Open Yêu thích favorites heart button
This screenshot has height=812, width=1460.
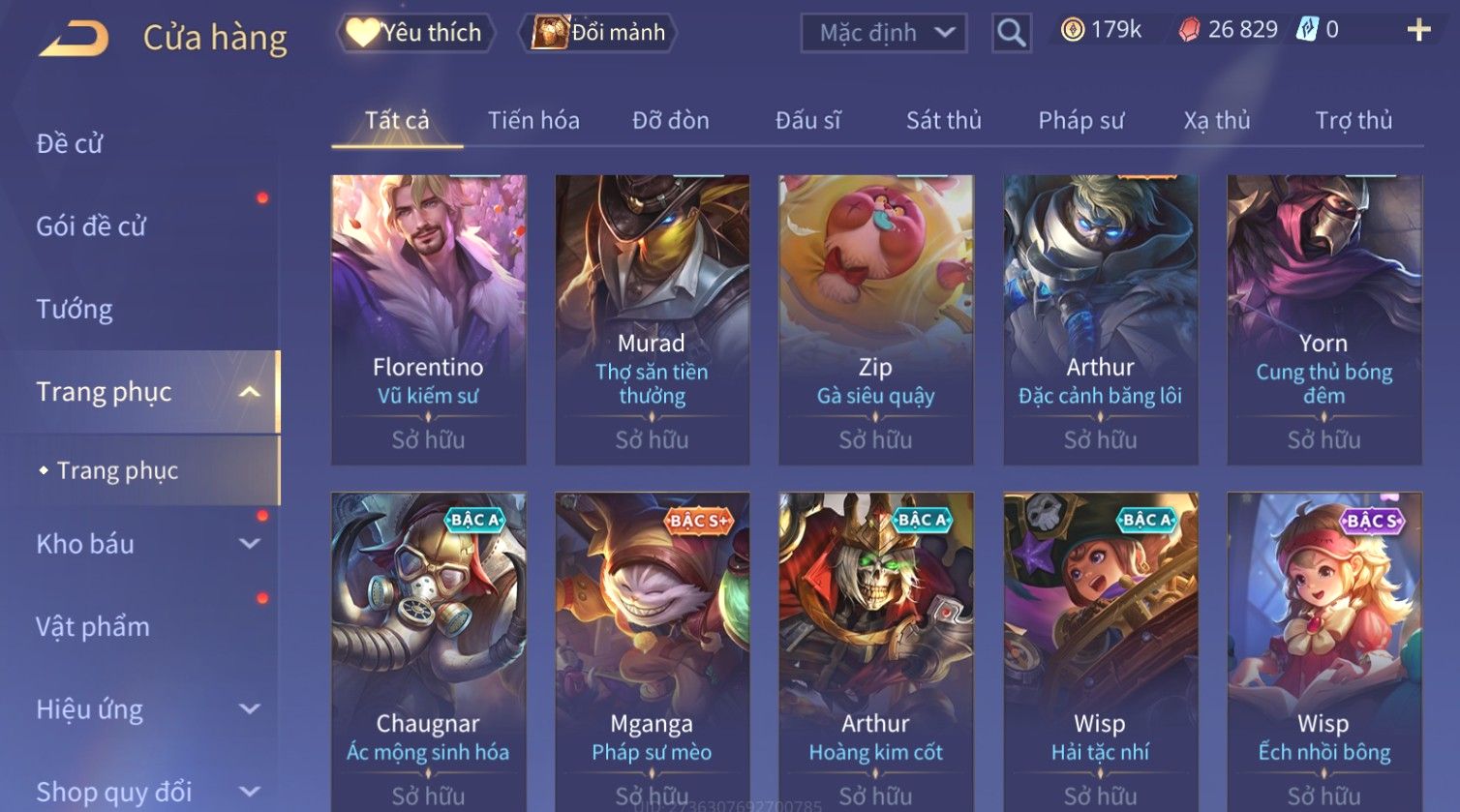[x=414, y=32]
